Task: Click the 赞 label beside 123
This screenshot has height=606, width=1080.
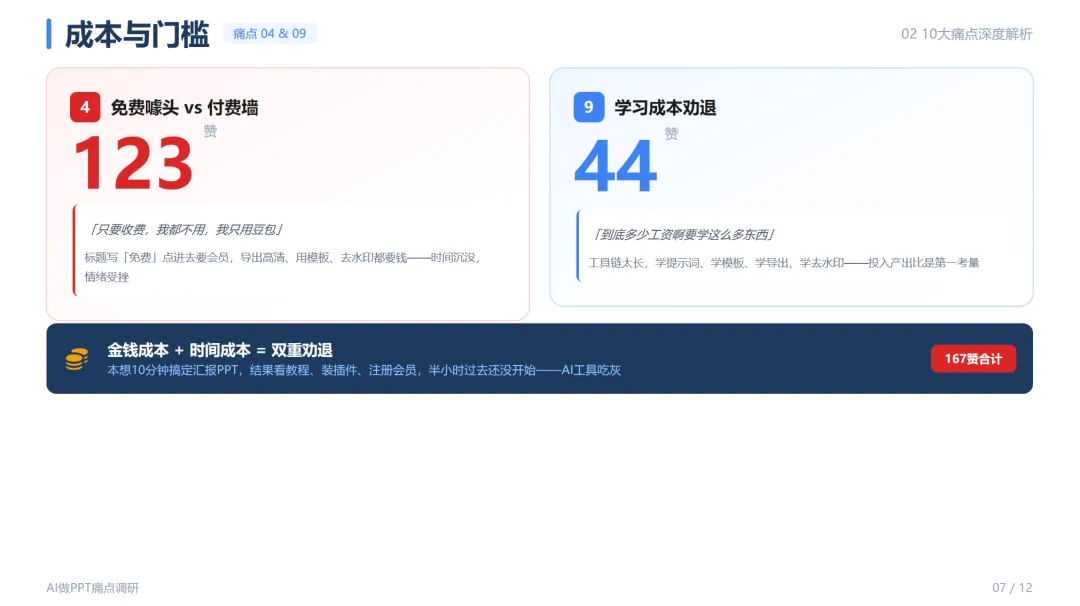Action: coord(210,132)
